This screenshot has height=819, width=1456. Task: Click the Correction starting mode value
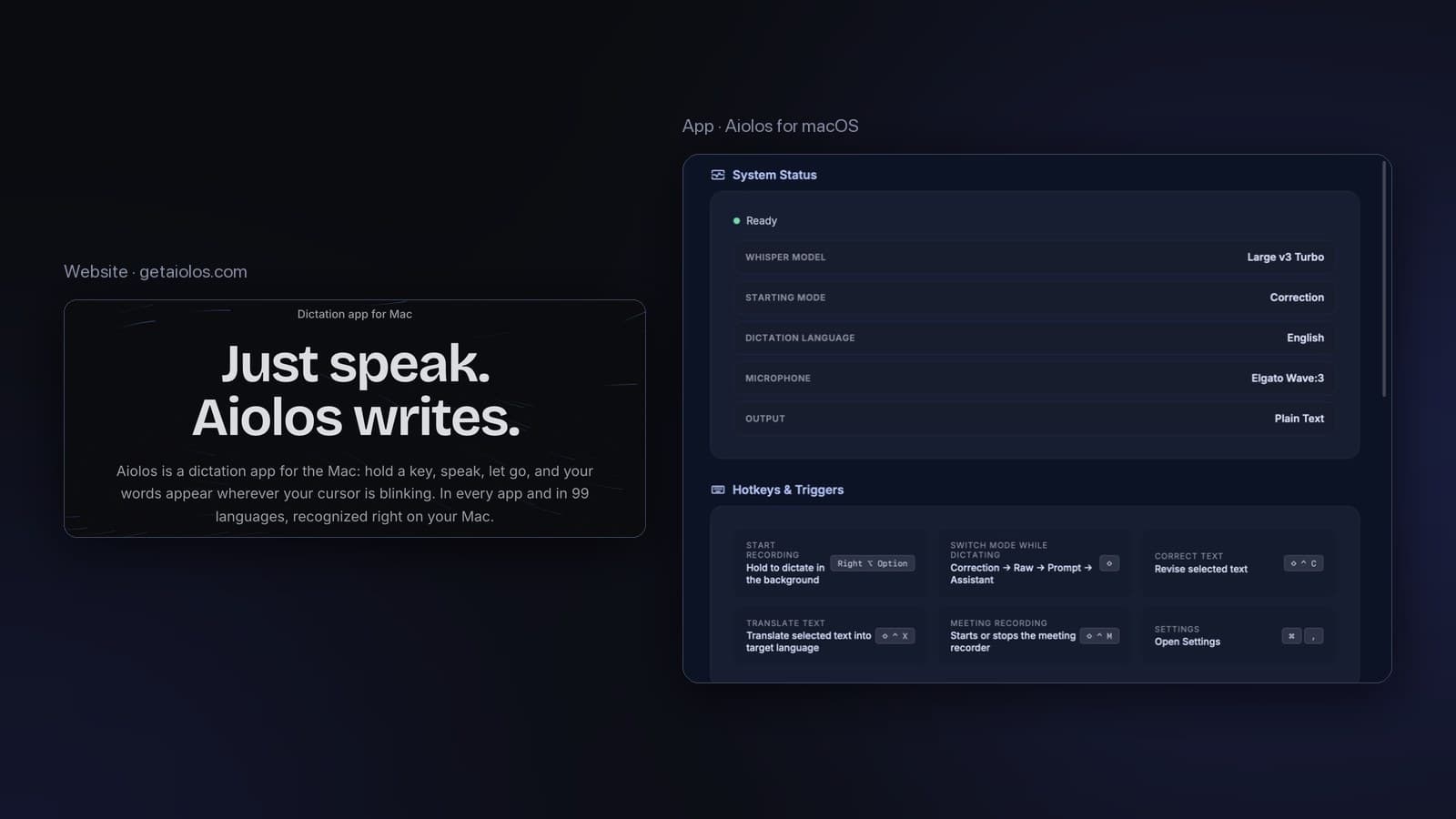[x=1297, y=298]
